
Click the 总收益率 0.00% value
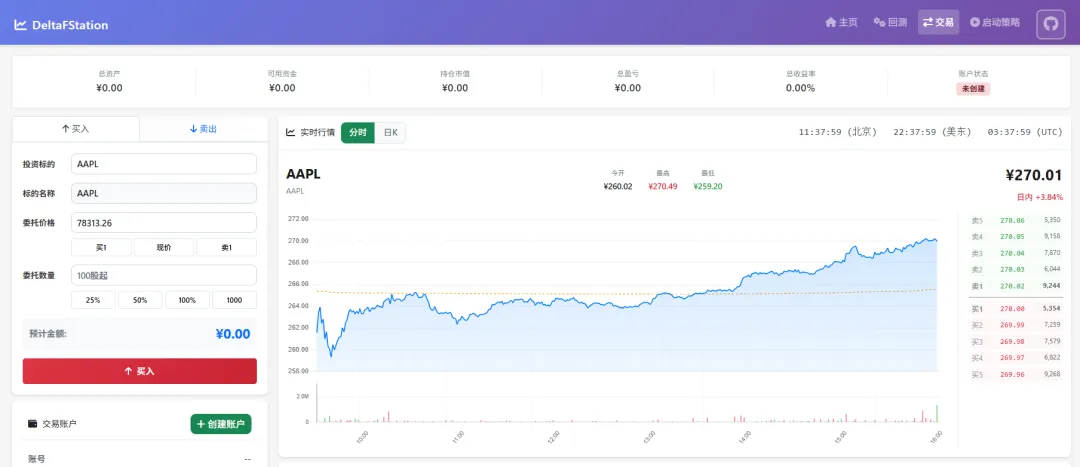[800, 88]
